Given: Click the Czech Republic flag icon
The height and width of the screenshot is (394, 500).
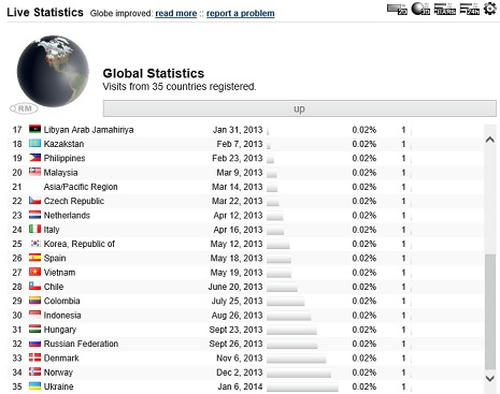Looking at the screenshot, I should click(x=35, y=200).
